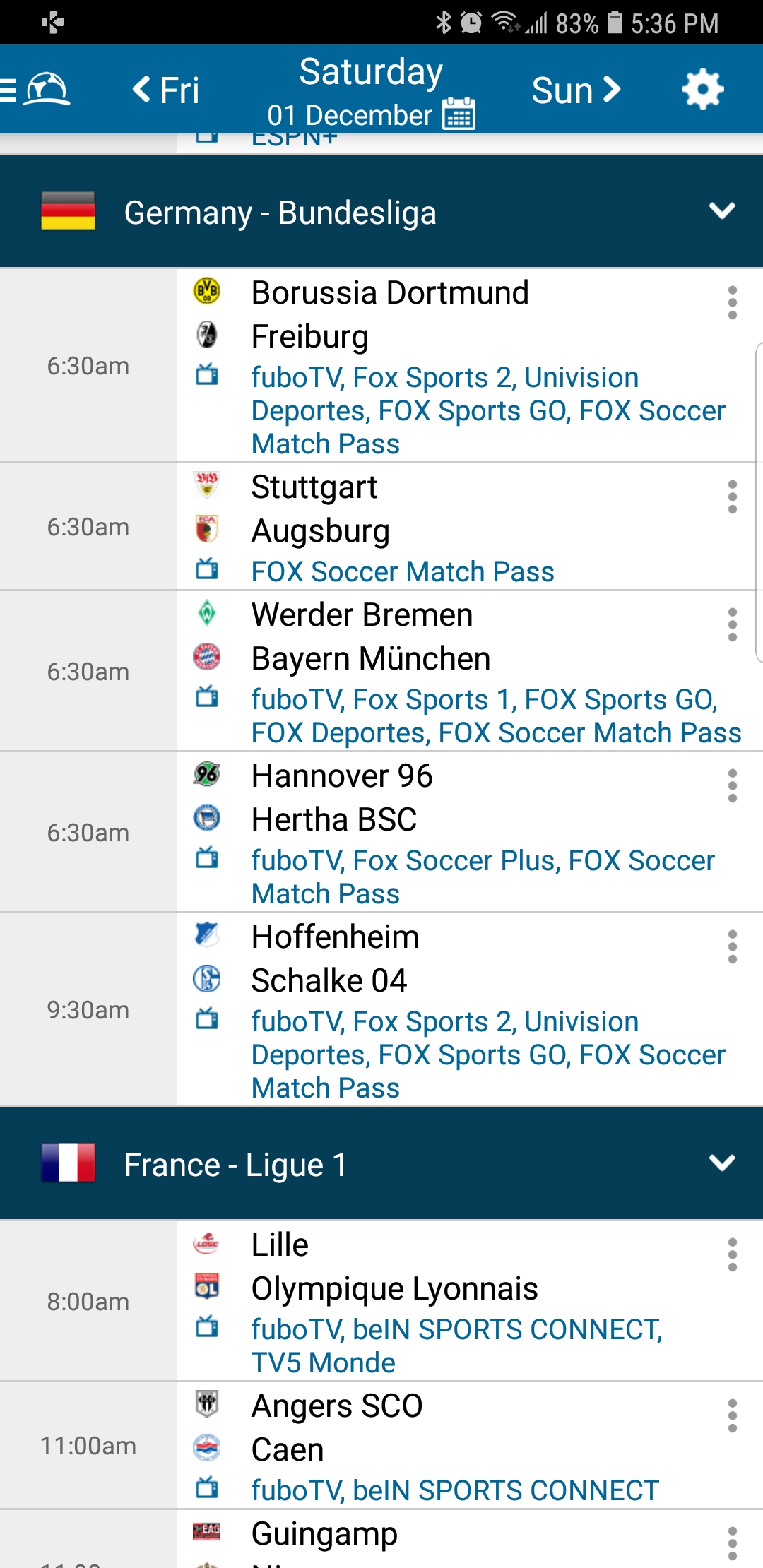Open options for Hoffenheim vs Schalke 04
Image resolution: width=763 pixels, height=1568 pixels.
(732, 947)
